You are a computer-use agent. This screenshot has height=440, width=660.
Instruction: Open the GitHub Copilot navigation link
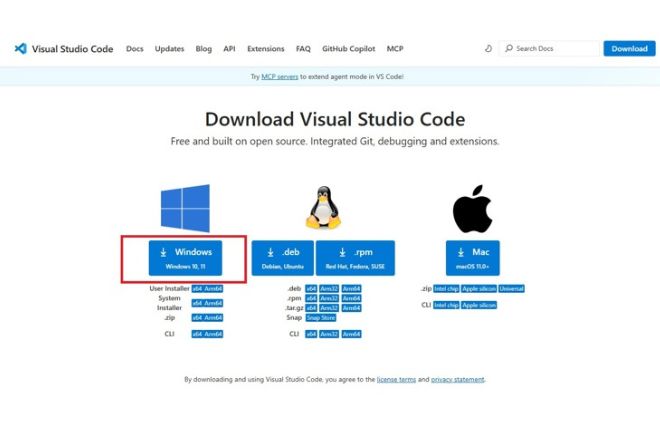click(349, 48)
